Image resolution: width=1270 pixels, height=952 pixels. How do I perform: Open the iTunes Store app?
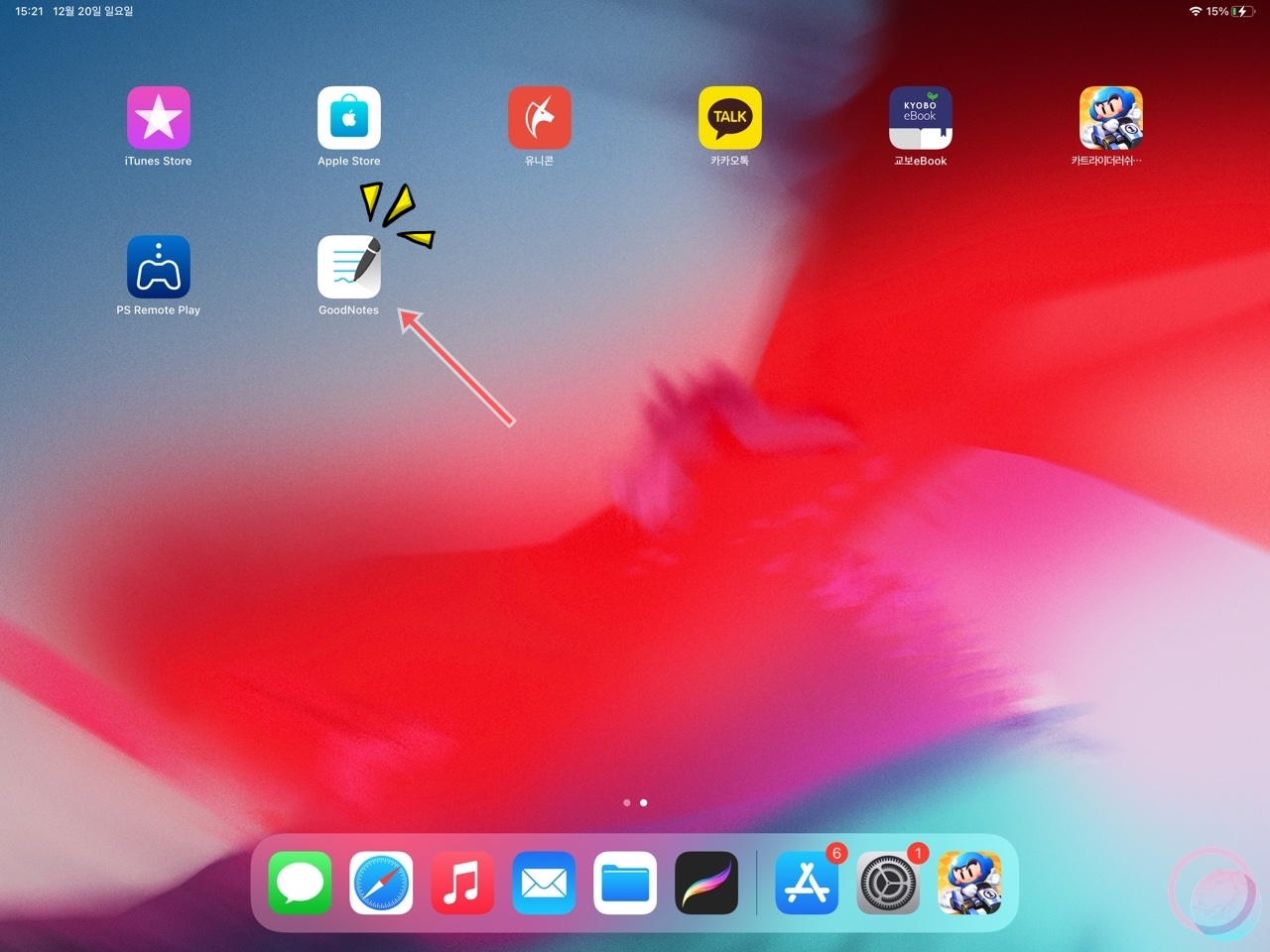coord(159,118)
